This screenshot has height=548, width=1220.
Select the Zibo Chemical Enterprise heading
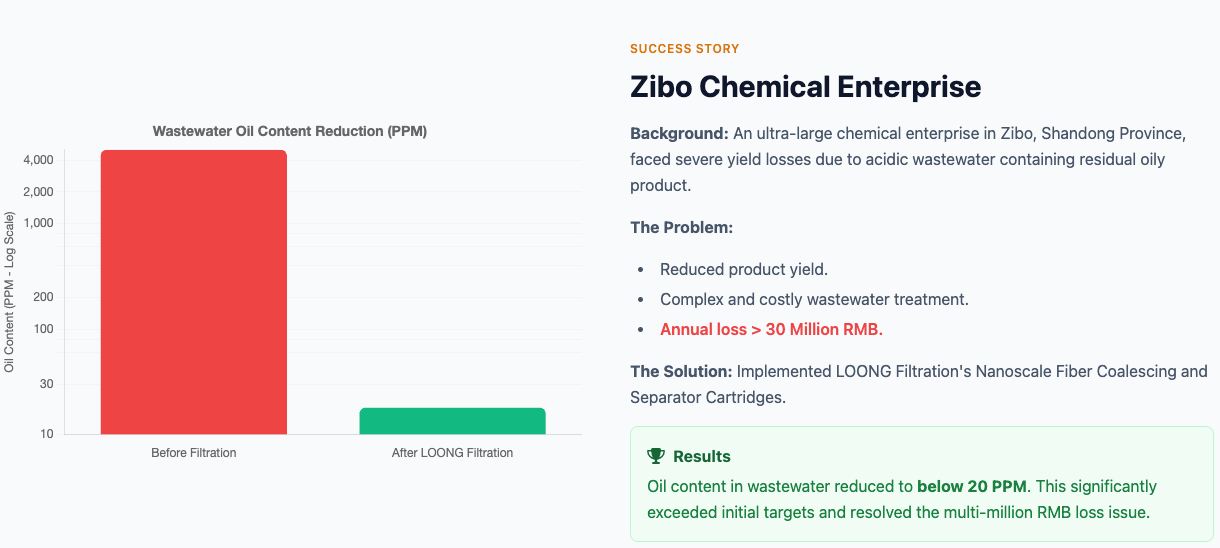805,86
